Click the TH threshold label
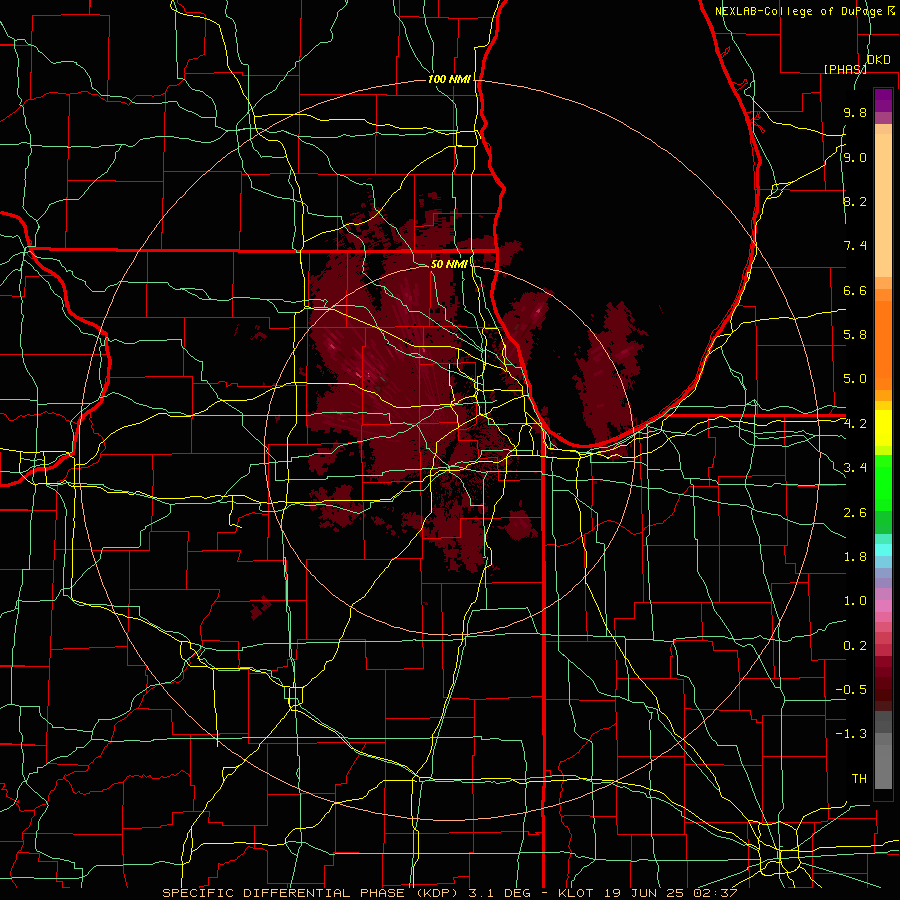 point(859,779)
